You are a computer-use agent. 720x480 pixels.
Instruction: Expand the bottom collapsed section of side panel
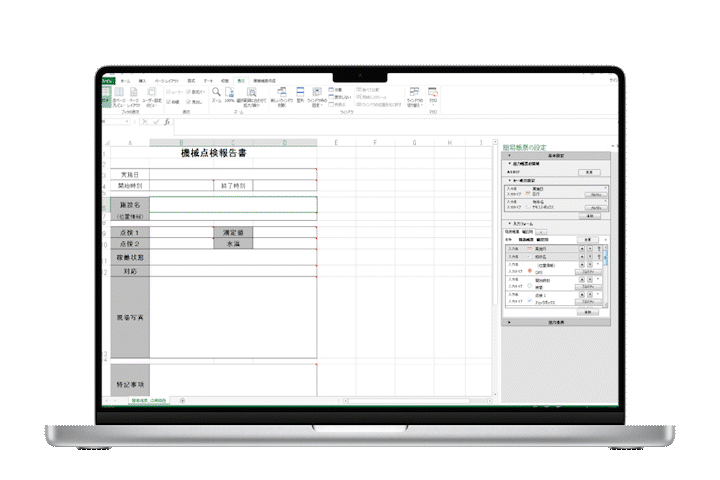(x=510, y=323)
